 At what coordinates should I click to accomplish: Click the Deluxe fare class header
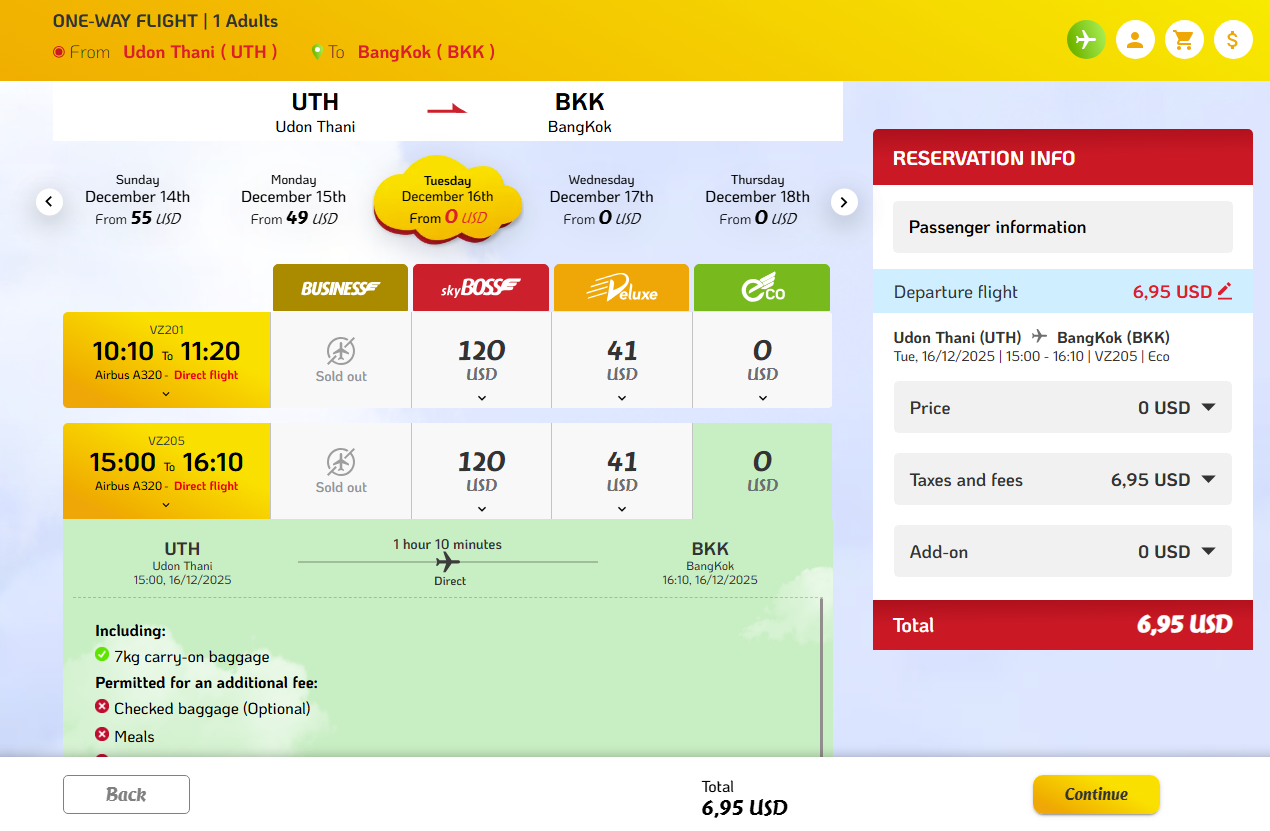coord(621,288)
